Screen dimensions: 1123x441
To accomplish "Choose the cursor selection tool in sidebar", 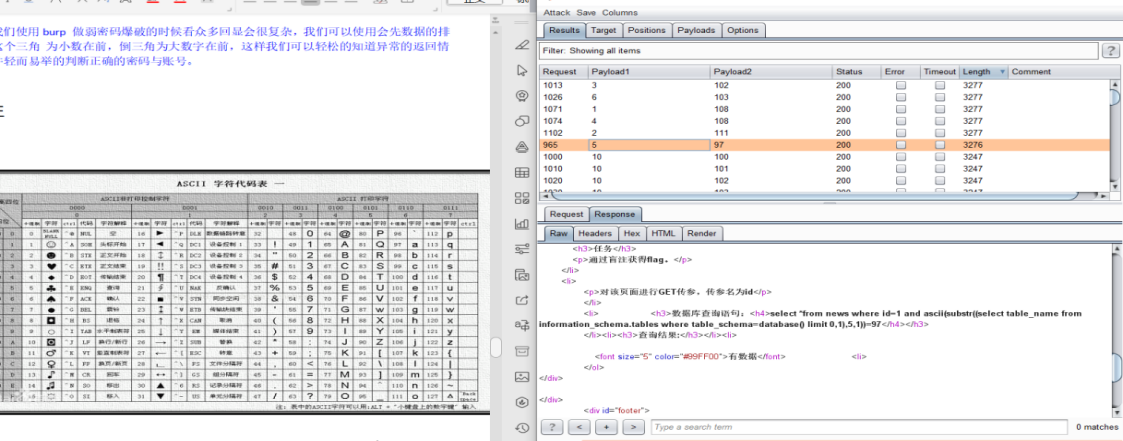I will click(522, 70).
